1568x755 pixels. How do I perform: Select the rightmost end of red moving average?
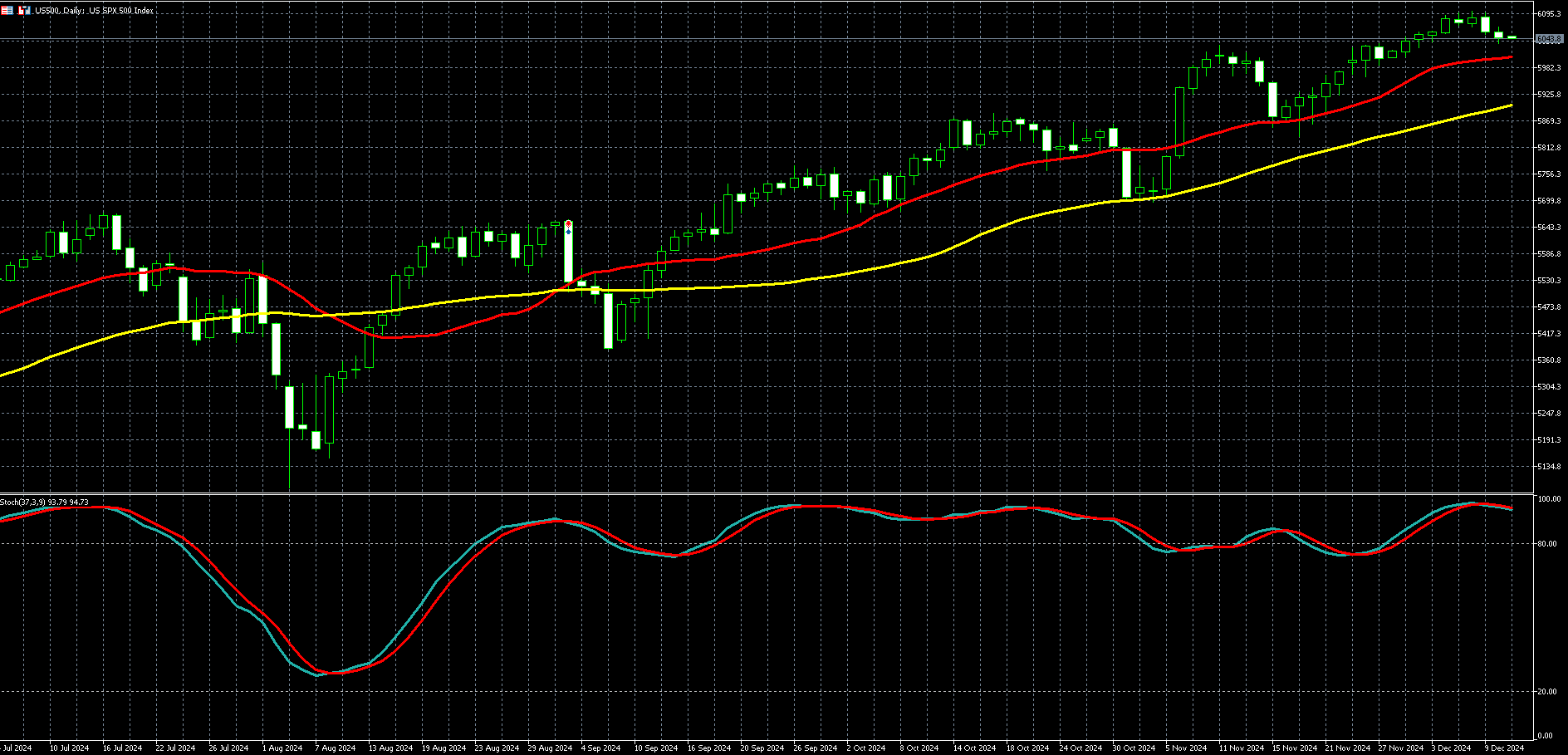[x=1510, y=57]
